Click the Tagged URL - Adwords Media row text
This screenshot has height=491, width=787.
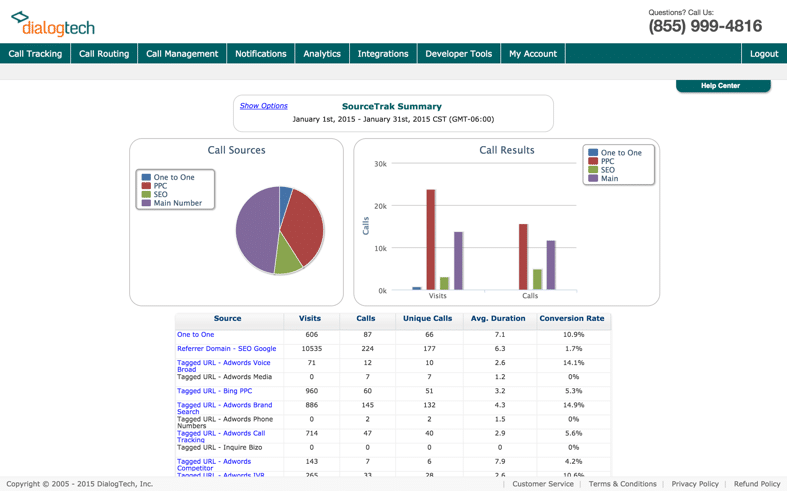[x=224, y=377]
